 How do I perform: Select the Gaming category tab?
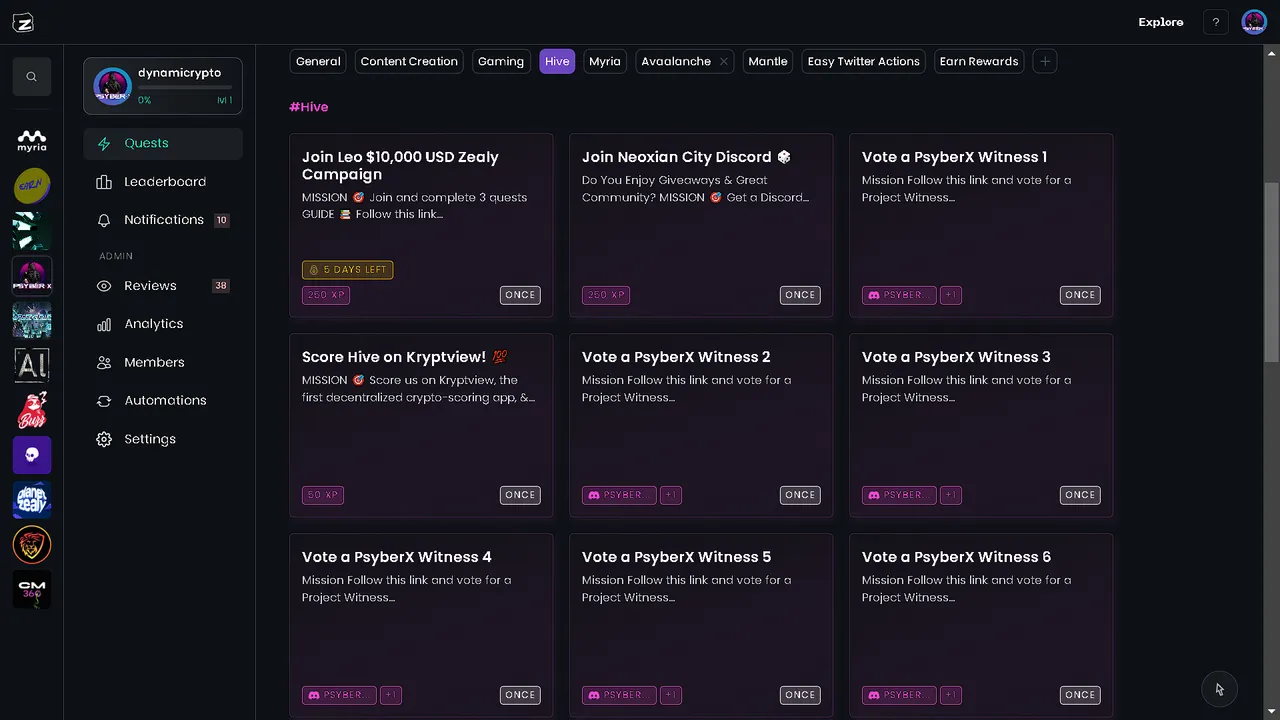(x=501, y=61)
